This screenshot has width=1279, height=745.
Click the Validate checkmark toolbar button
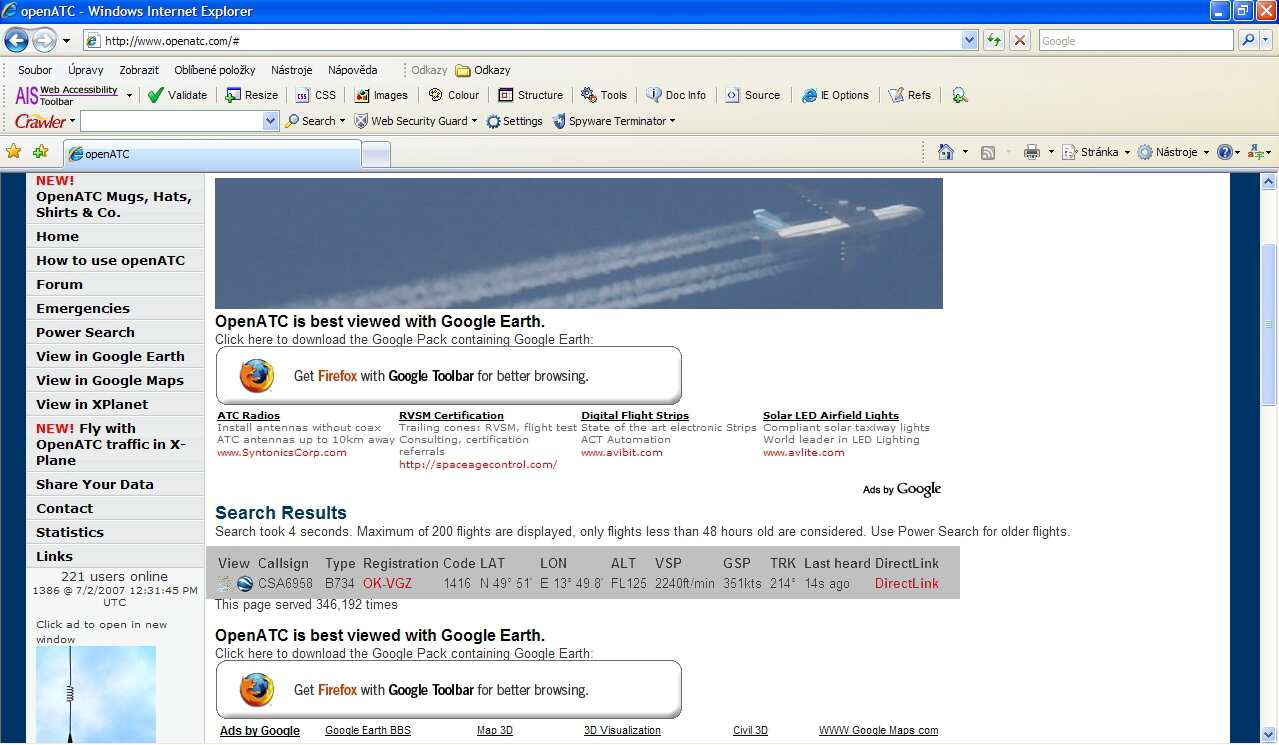click(x=177, y=95)
